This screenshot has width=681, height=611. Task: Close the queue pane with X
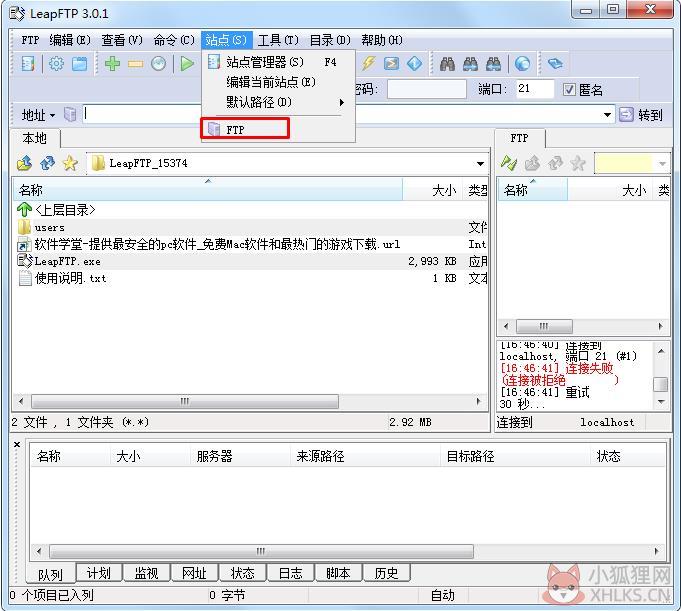point(17,445)
